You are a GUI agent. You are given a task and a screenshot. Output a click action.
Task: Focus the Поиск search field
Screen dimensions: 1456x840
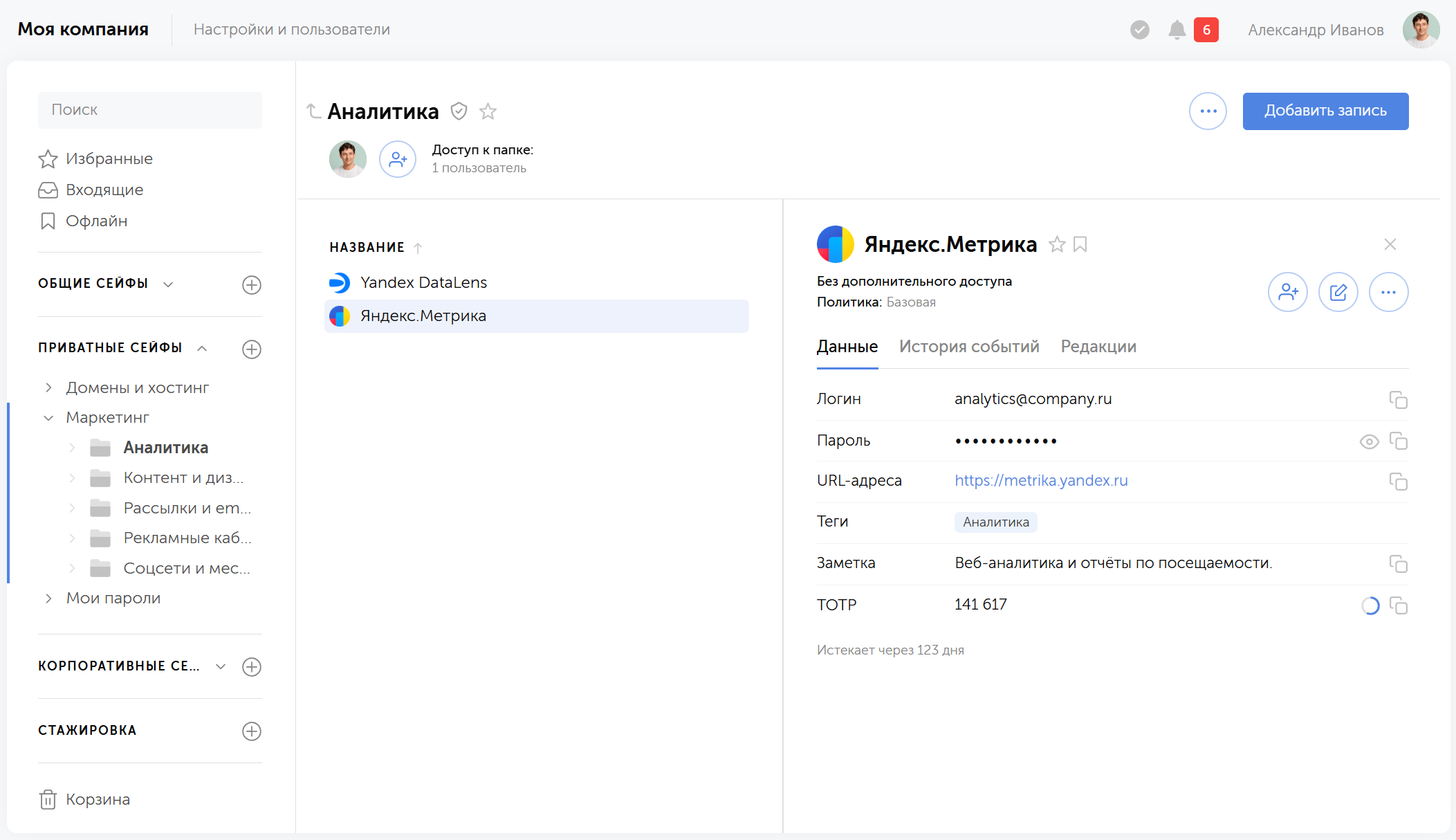tap(150, 110)
